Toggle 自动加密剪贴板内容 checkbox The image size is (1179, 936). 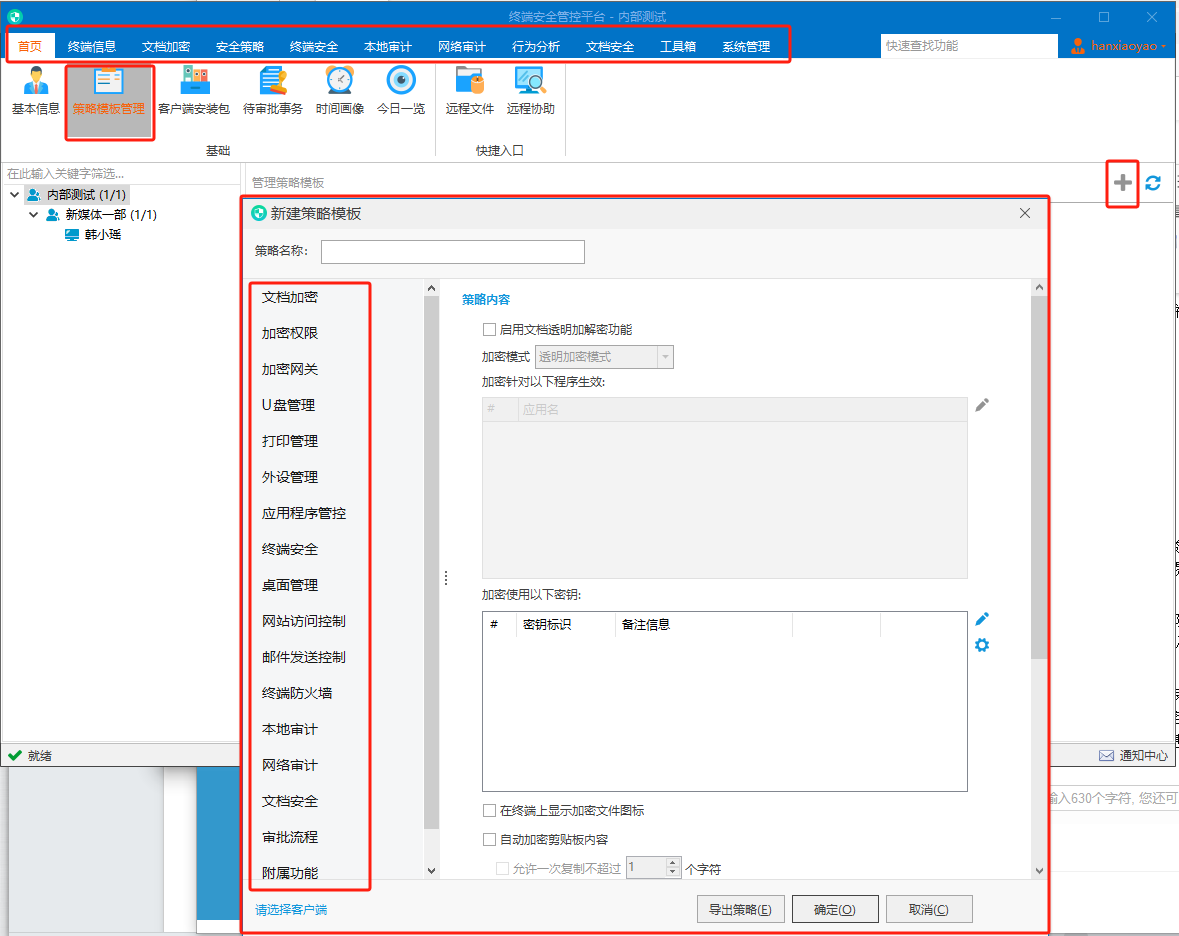(x=489, y=839)
